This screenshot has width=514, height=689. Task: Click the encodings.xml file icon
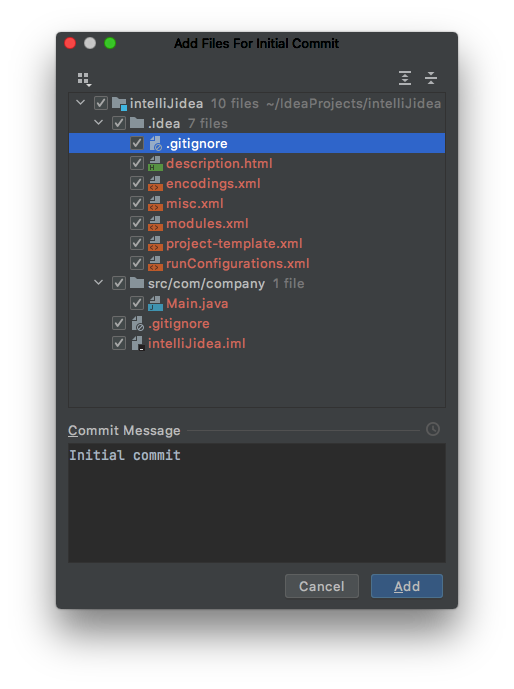155,183
